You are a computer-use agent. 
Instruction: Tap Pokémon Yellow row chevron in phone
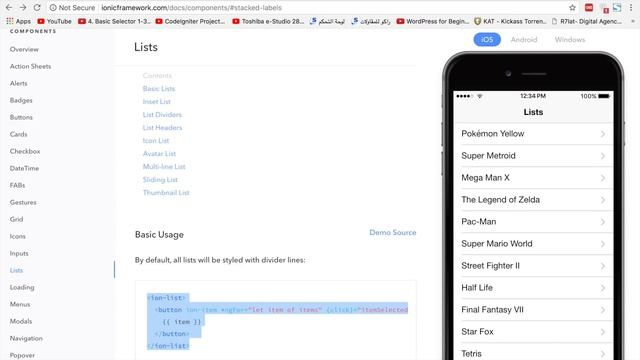602,134
